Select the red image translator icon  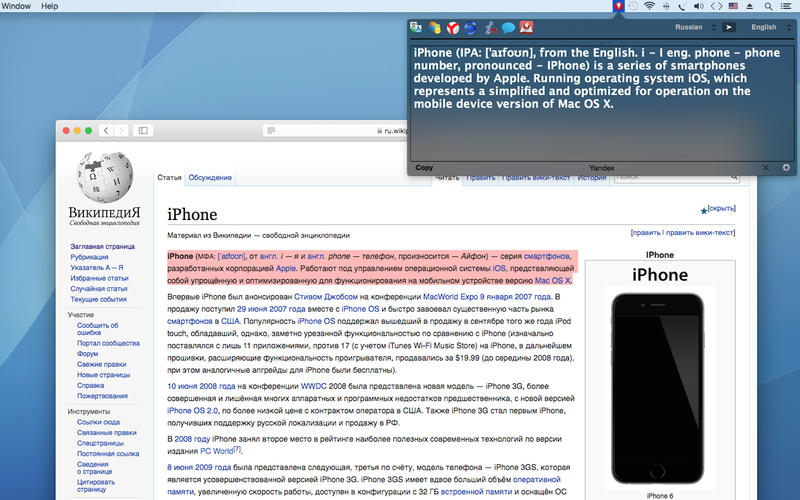[527, 27]
